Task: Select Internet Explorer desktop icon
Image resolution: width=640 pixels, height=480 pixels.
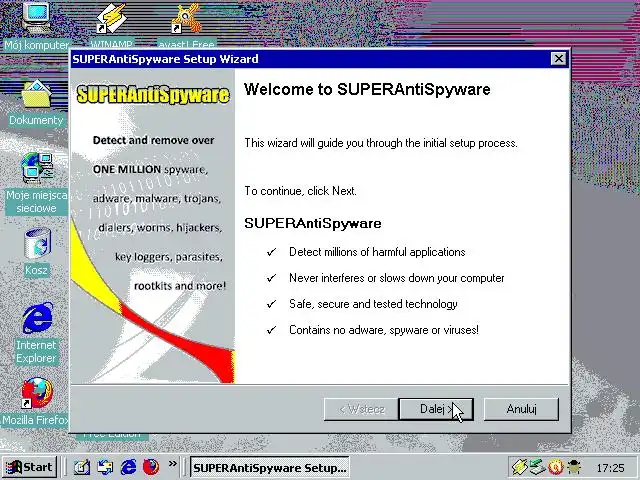Action: click(36, 333)
